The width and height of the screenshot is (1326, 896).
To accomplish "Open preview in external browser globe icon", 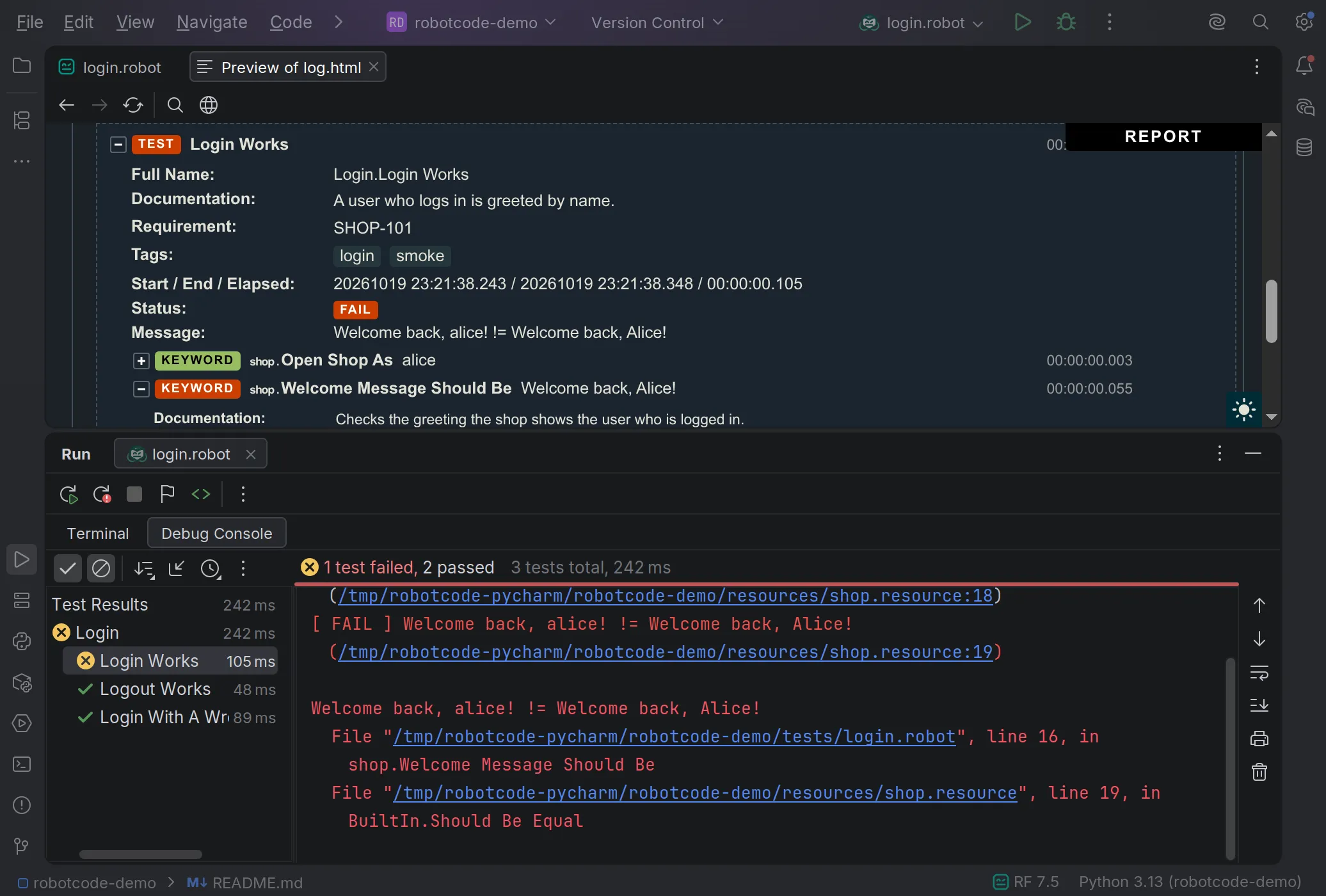I will click(x=209, y=105).
